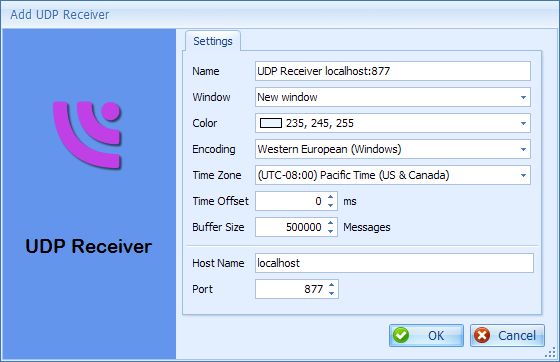Click the Port value 877
This screenshot has height=362, width=560.
tap(314, 289)
